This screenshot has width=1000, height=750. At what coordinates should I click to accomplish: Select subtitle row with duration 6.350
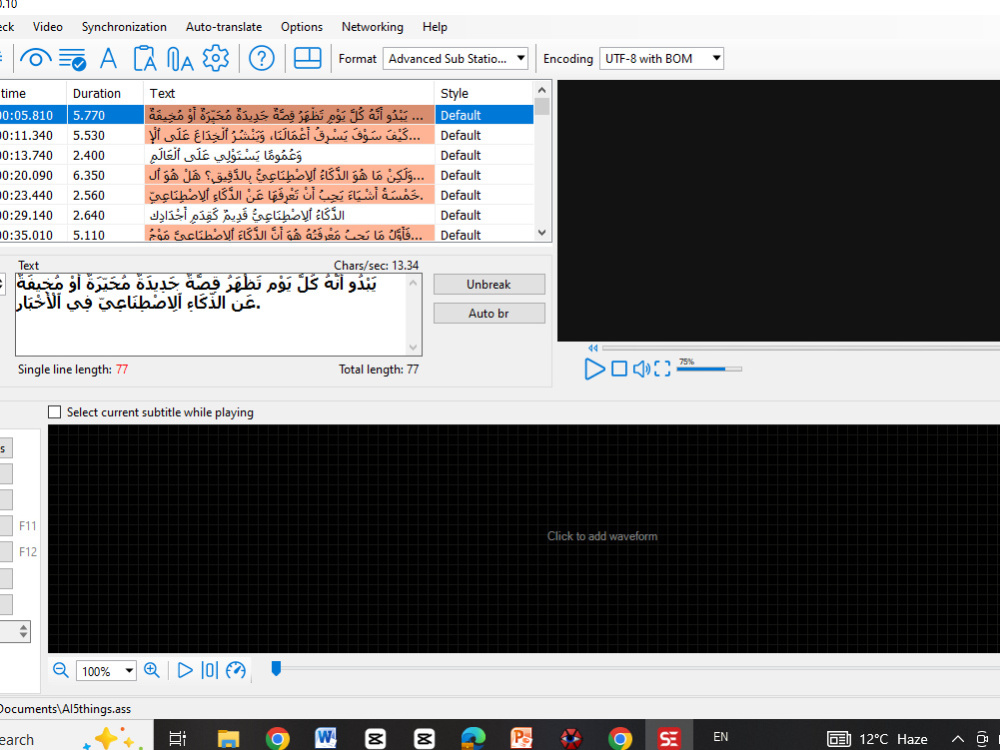(x=267, y=175)
